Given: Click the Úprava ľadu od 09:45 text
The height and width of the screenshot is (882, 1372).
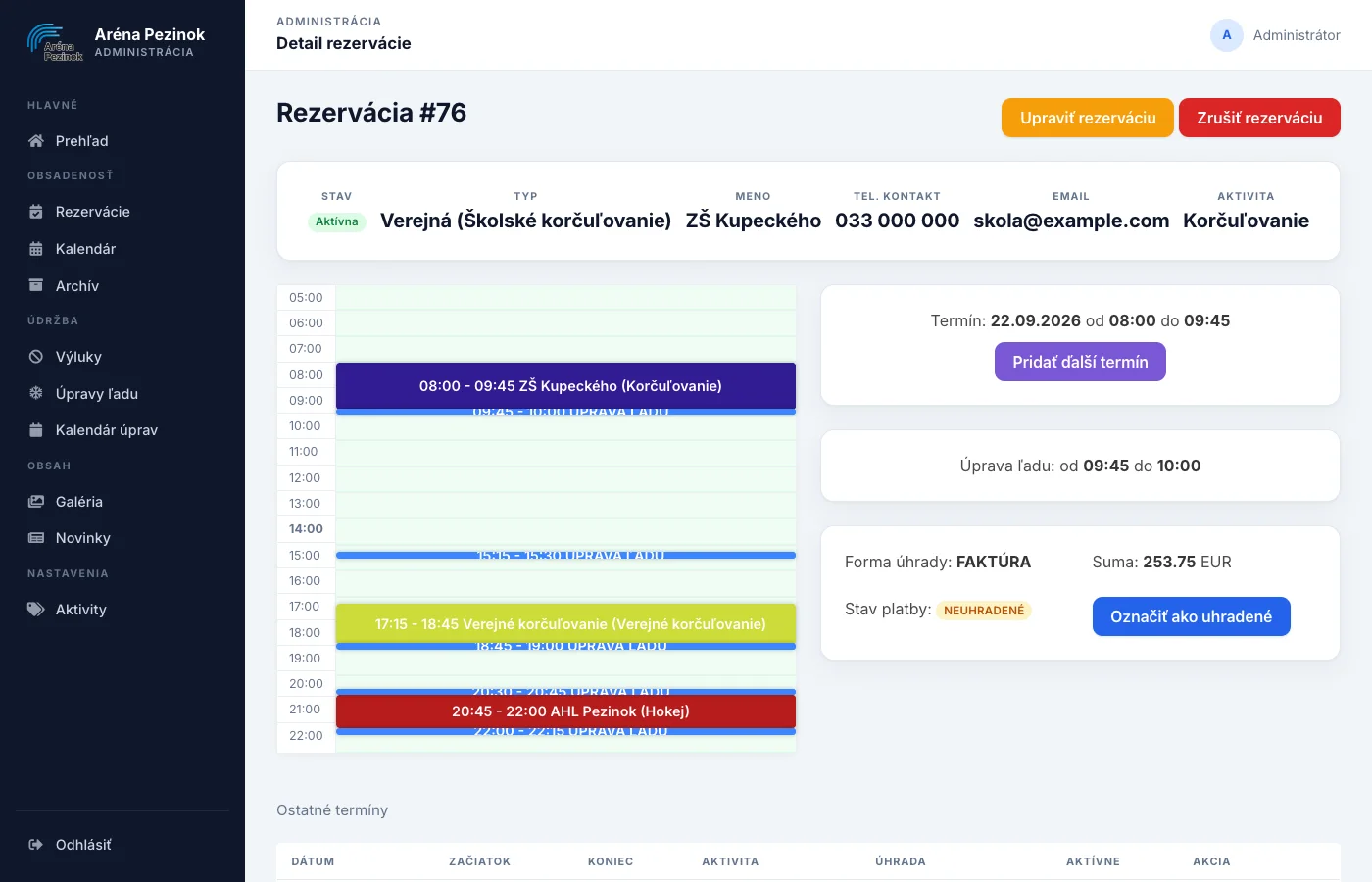Looking at the screenshot, I should tap(1080, 465).
